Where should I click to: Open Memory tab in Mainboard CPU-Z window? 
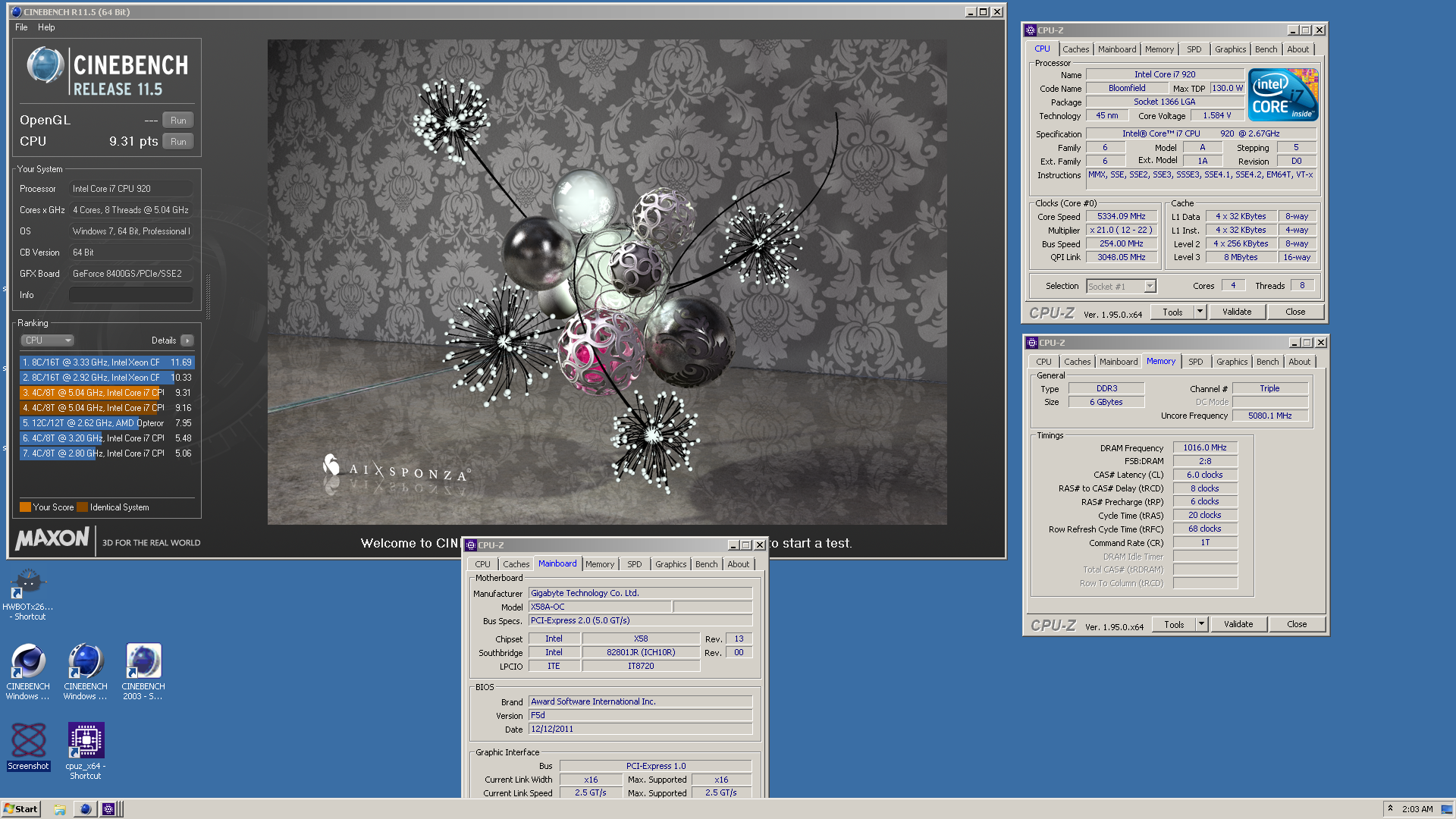pos(600,564)
